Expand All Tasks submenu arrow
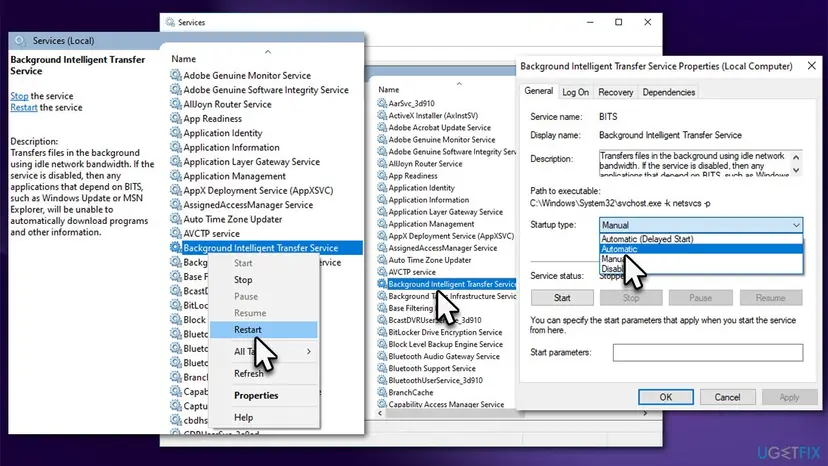The height and width of the screenshot is (466, 828). click(308, 351)
